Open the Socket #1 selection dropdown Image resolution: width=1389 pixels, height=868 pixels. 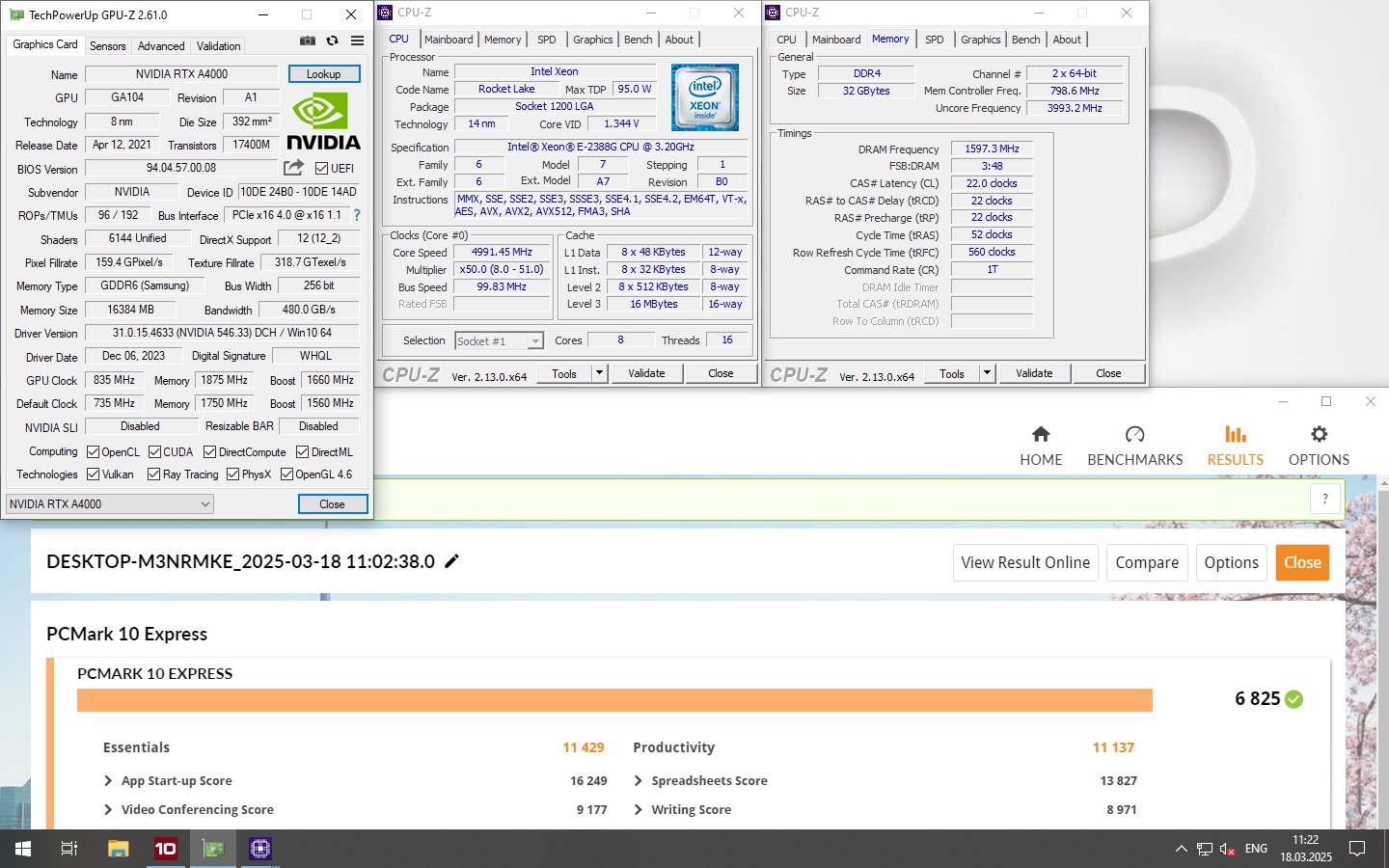coord(500,340)
